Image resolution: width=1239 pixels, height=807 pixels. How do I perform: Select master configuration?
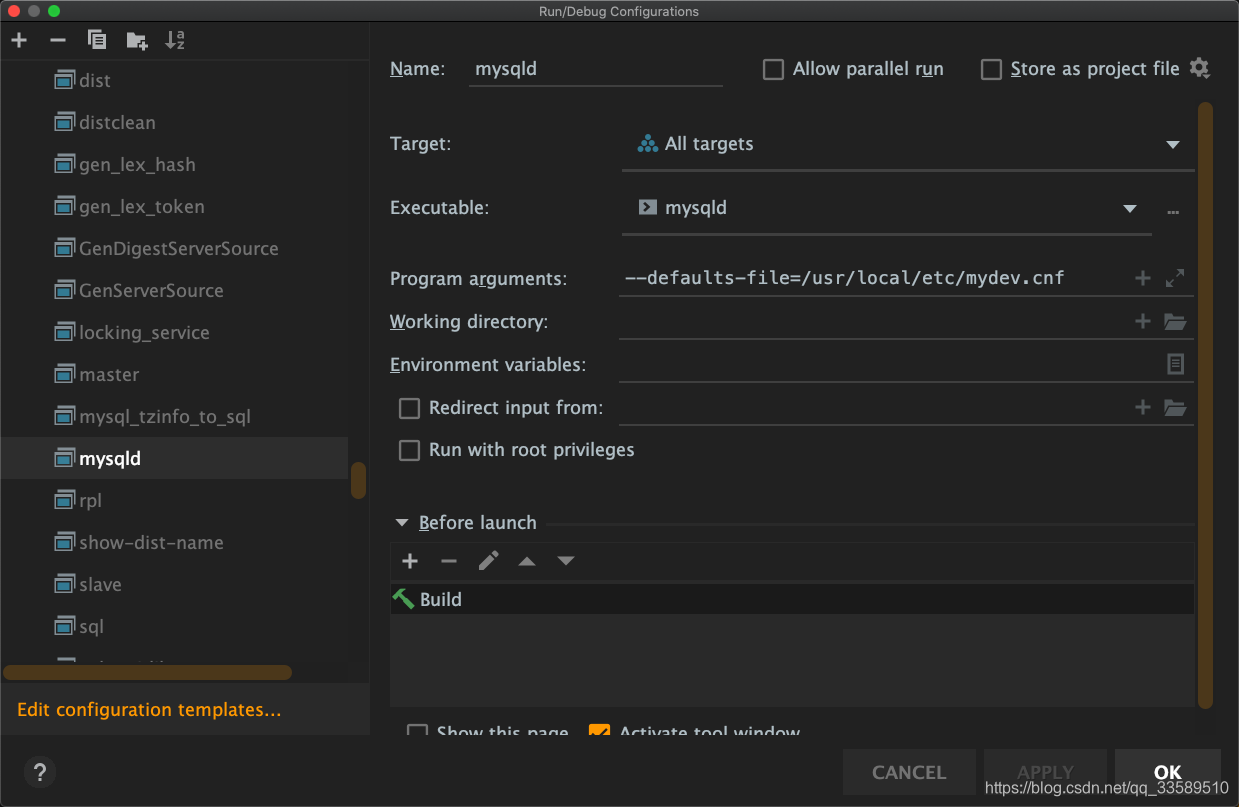point(109,374)
